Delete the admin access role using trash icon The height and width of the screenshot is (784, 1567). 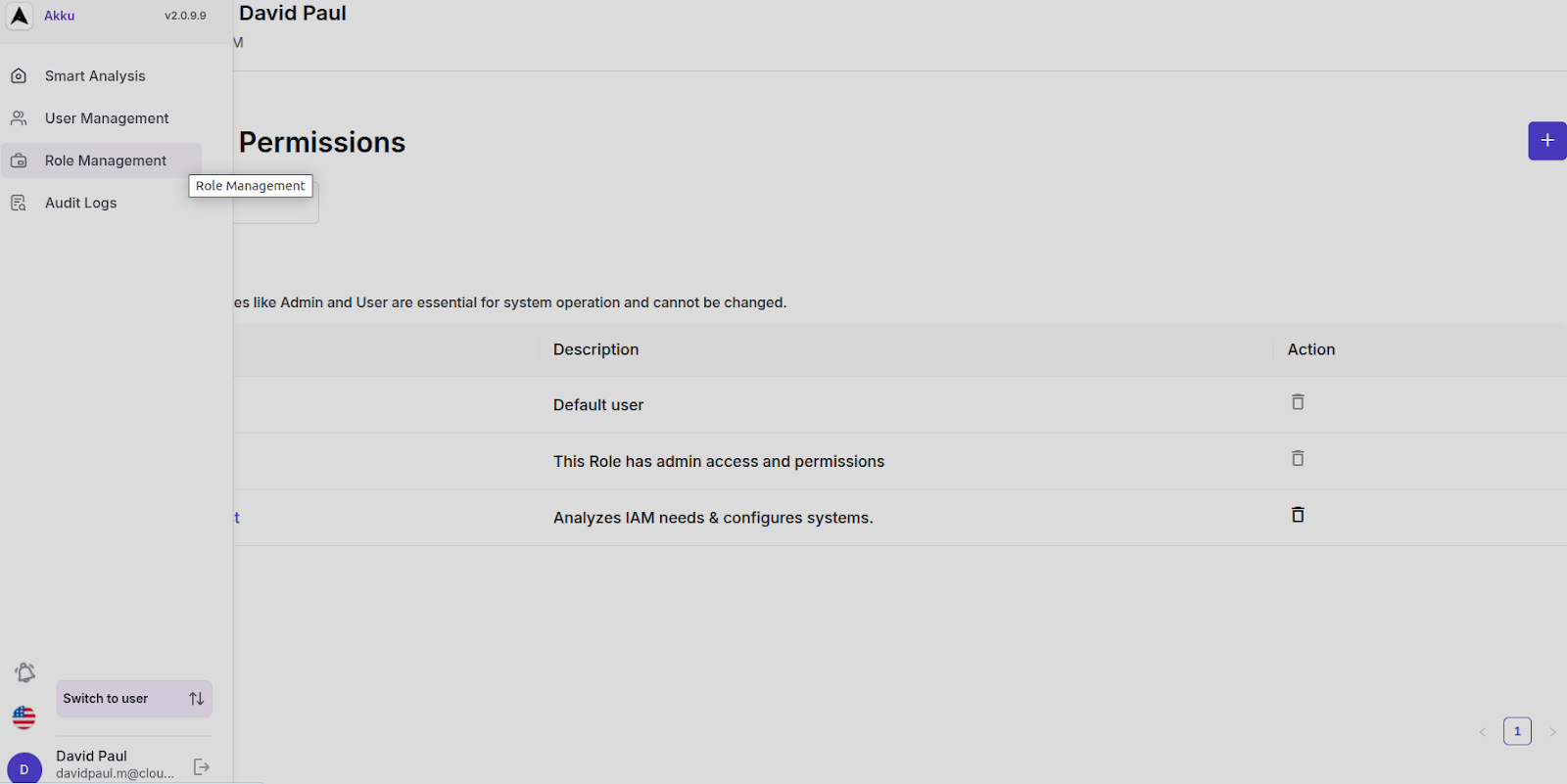click(1297, 458)
